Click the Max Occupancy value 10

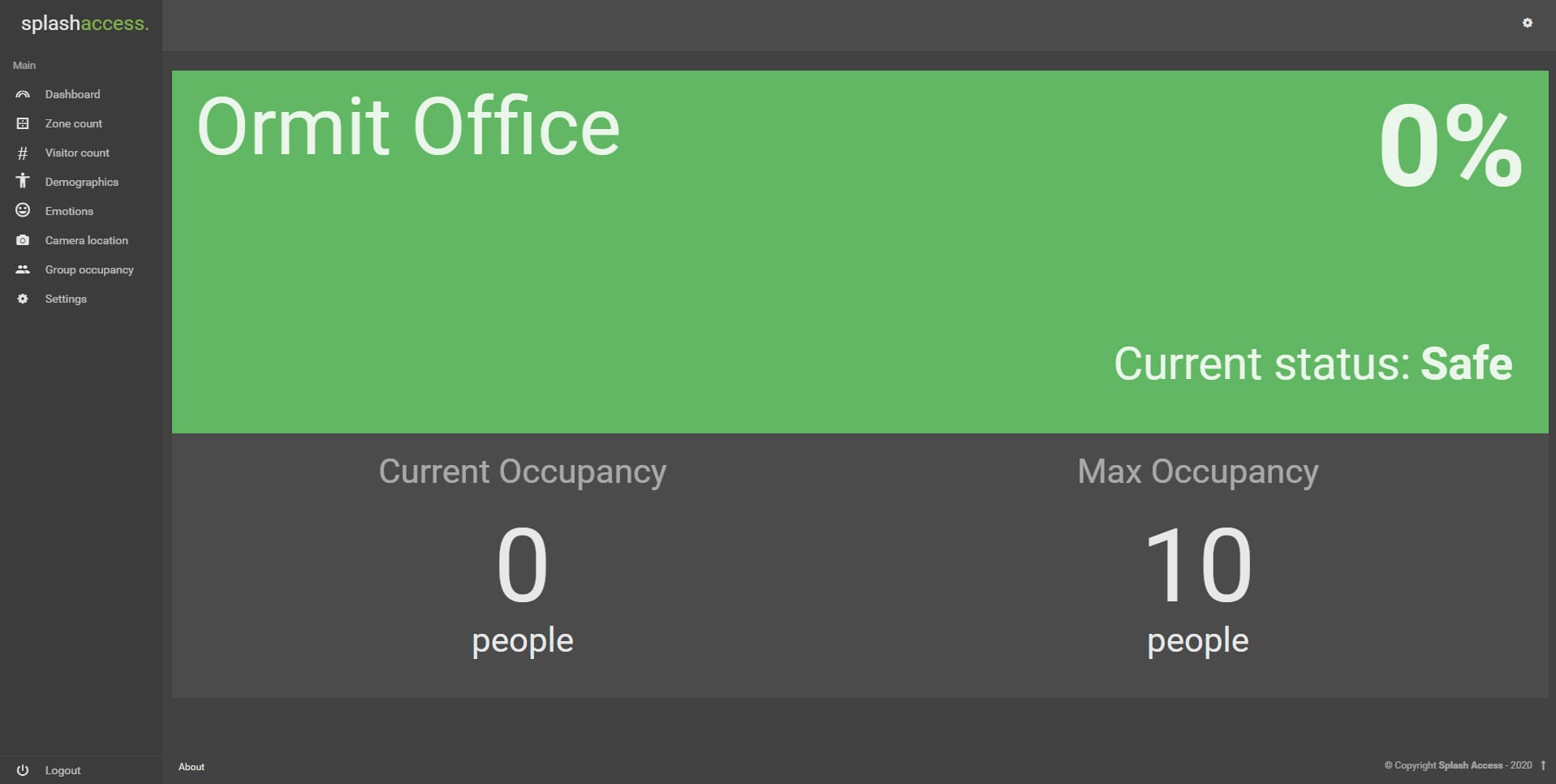pyautogui.click(x=1197, y=565)
